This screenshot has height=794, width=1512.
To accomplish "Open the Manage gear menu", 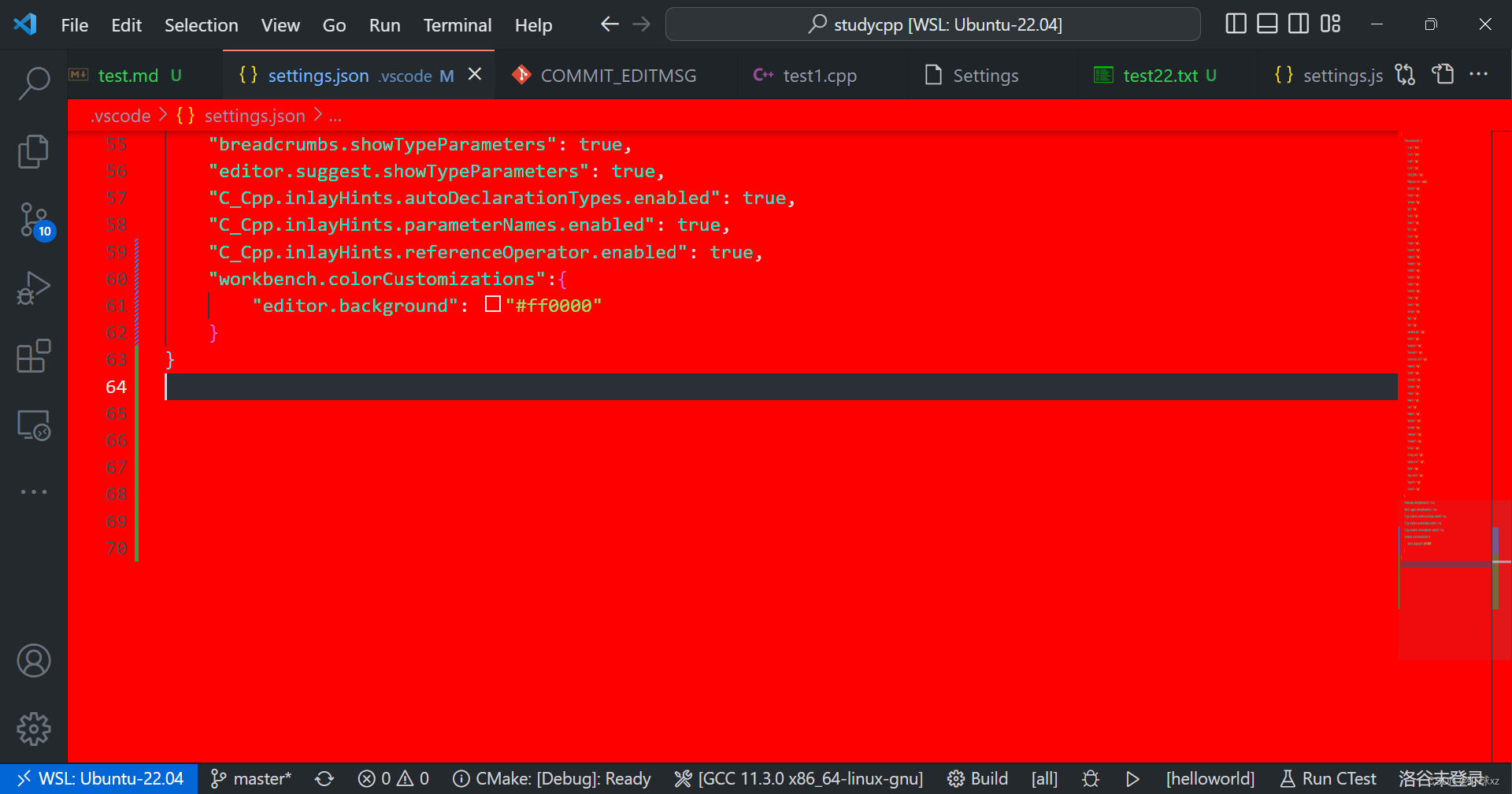I will tap(34, 729).
